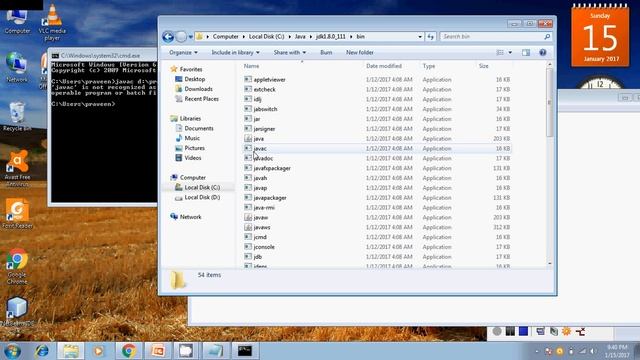The height and width of the screenshot is (360, 640).
Task: Launch Internet Explorer from taskbar
Action: click(42, 351)
